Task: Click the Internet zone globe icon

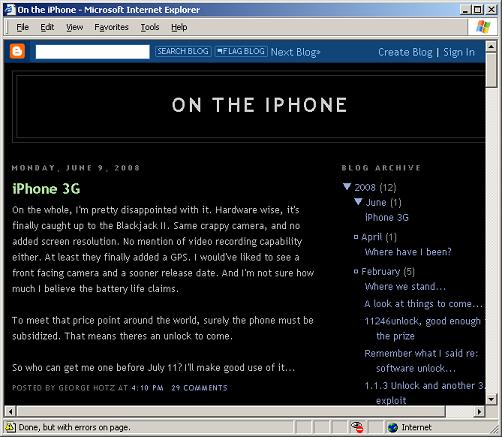Action: click(393, 427)
